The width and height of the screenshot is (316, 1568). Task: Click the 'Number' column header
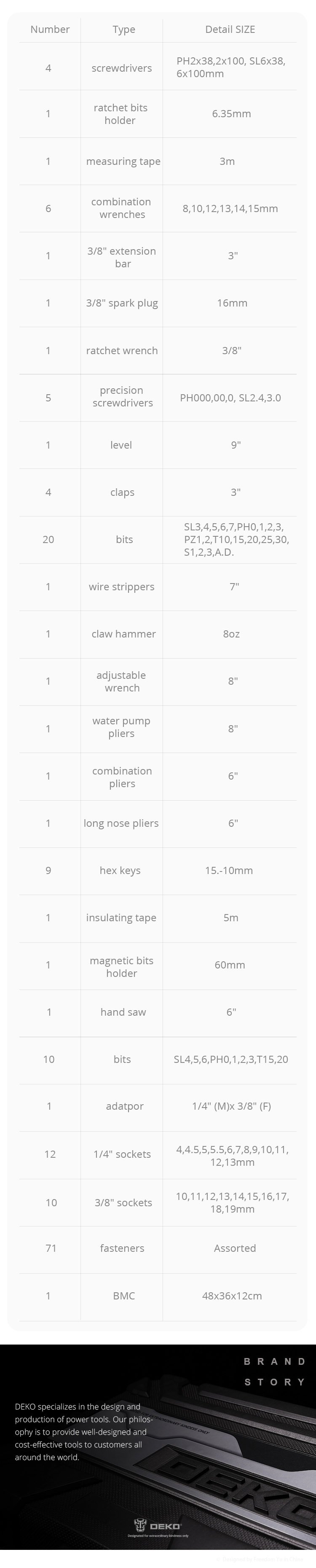coord(50,29)
